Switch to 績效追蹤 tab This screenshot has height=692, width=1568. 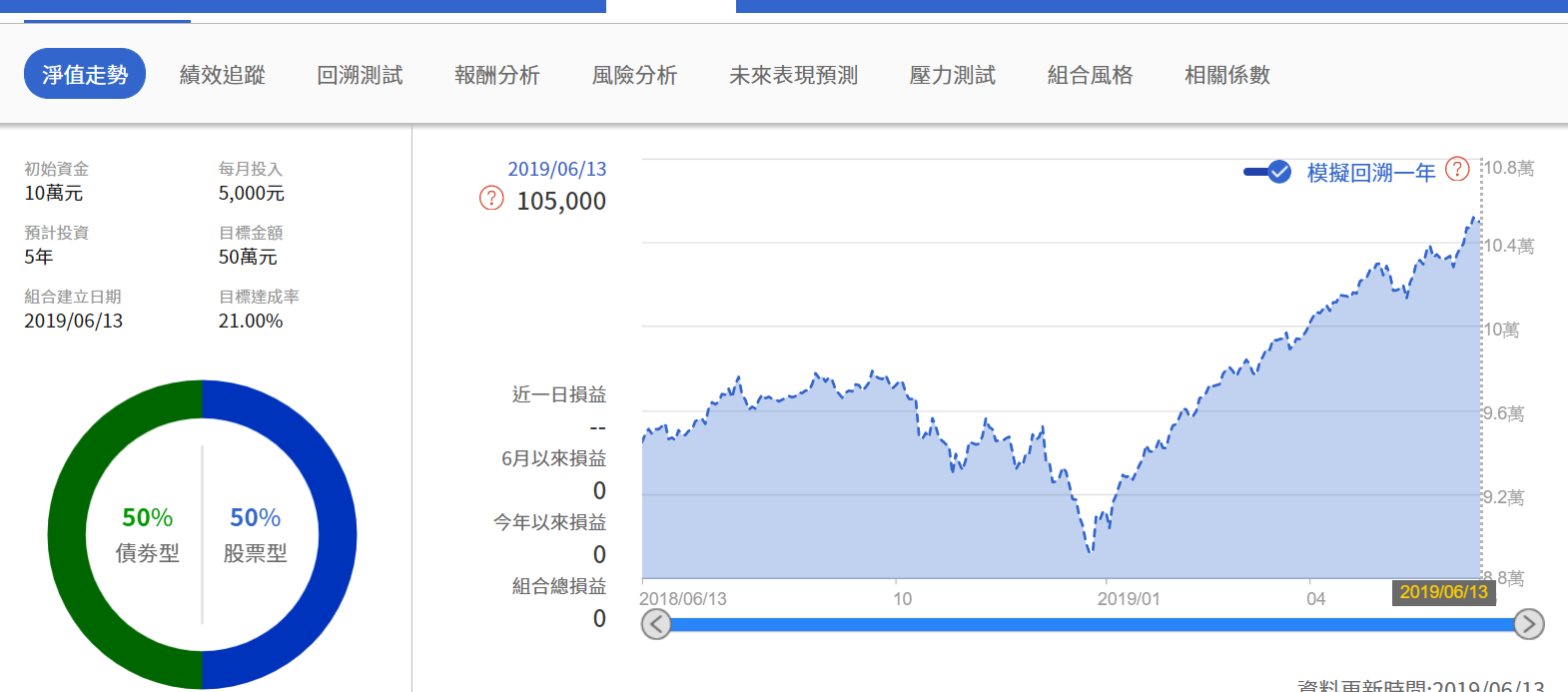[x=223, y=75]
